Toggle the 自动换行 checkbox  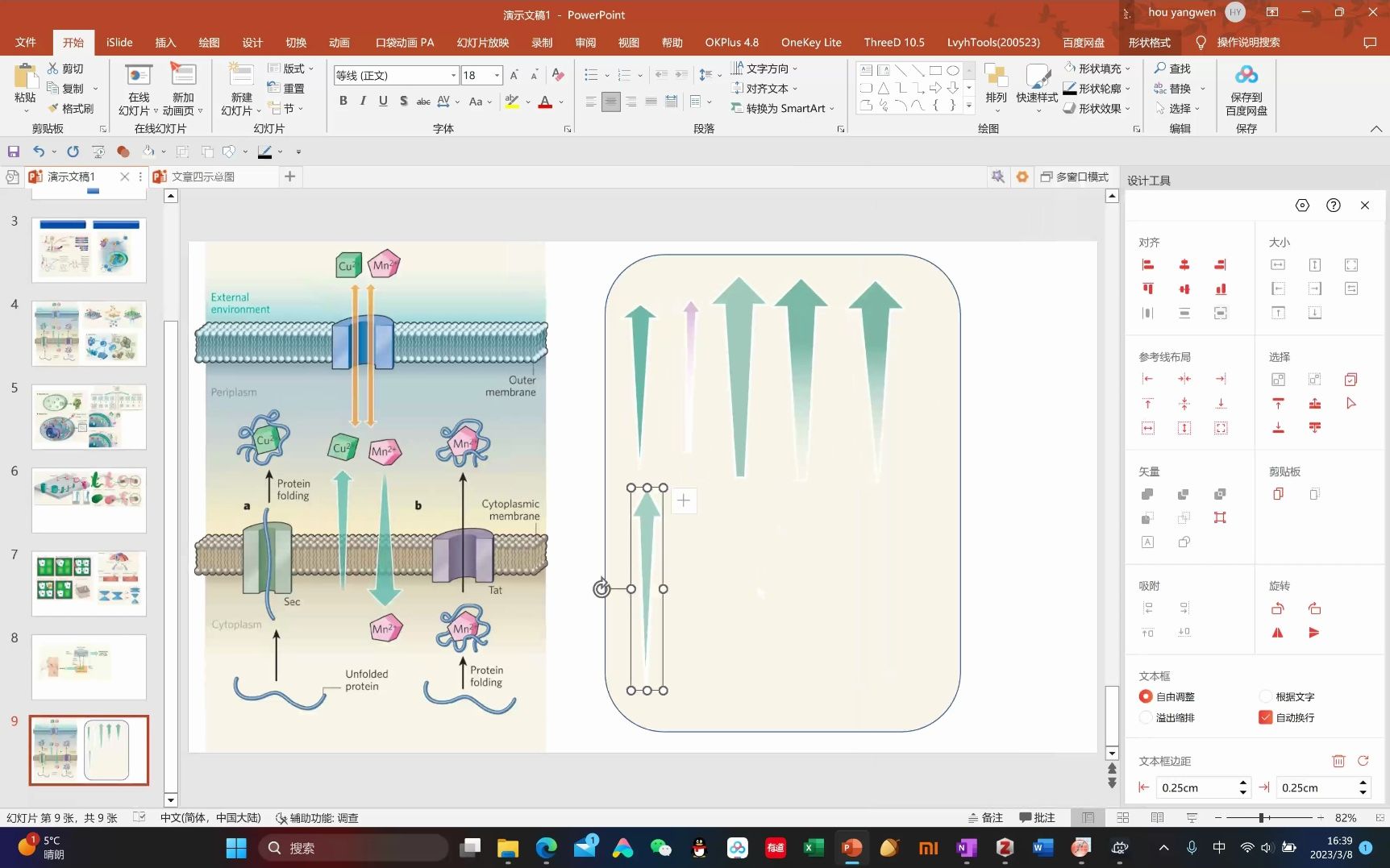(x=1266, y=717)
